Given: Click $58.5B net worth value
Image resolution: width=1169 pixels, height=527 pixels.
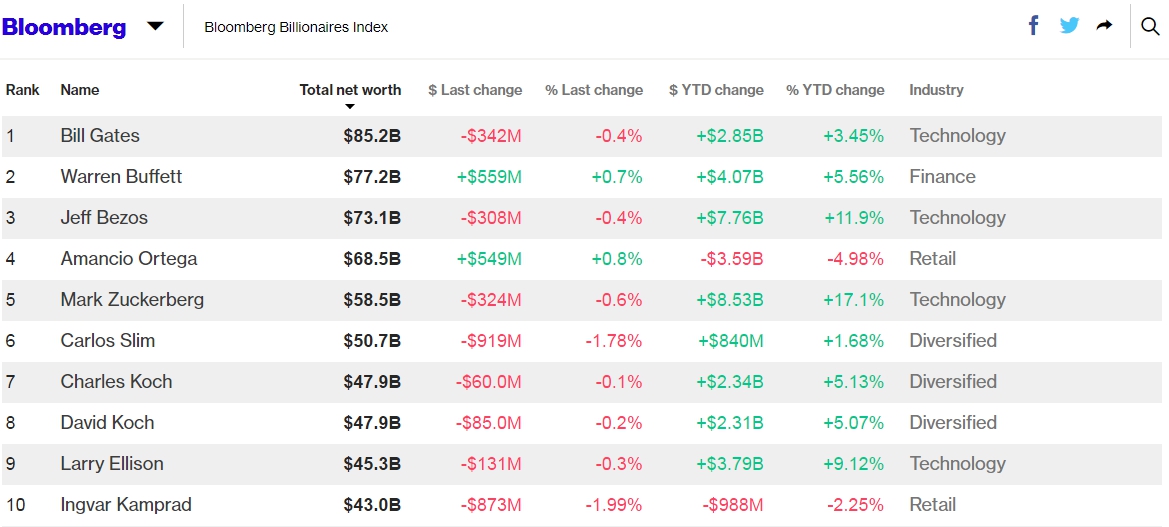Looking at the screenshot, I should tap(372, 300).
